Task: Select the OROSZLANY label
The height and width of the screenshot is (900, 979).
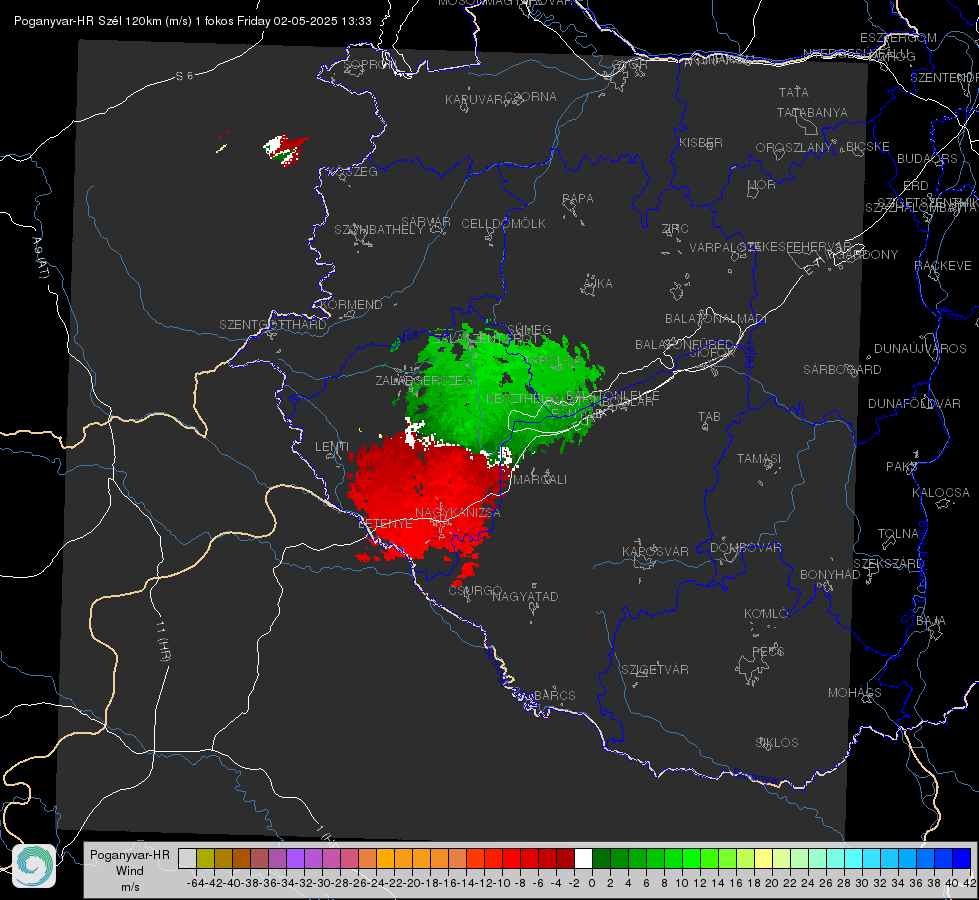Action: [794, 148]
